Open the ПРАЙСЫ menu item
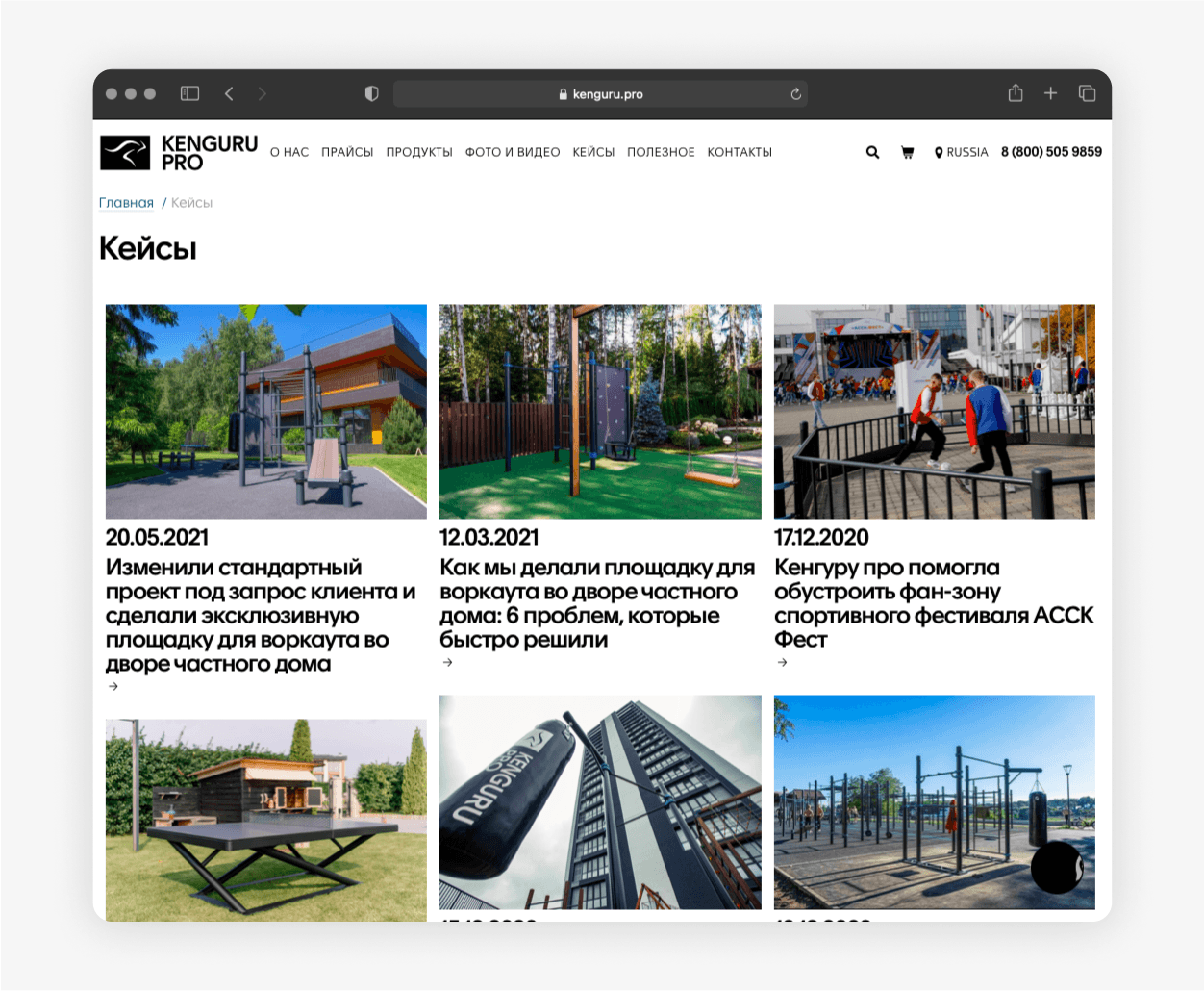The image size is (1204, 991). [x=347, y=152]
